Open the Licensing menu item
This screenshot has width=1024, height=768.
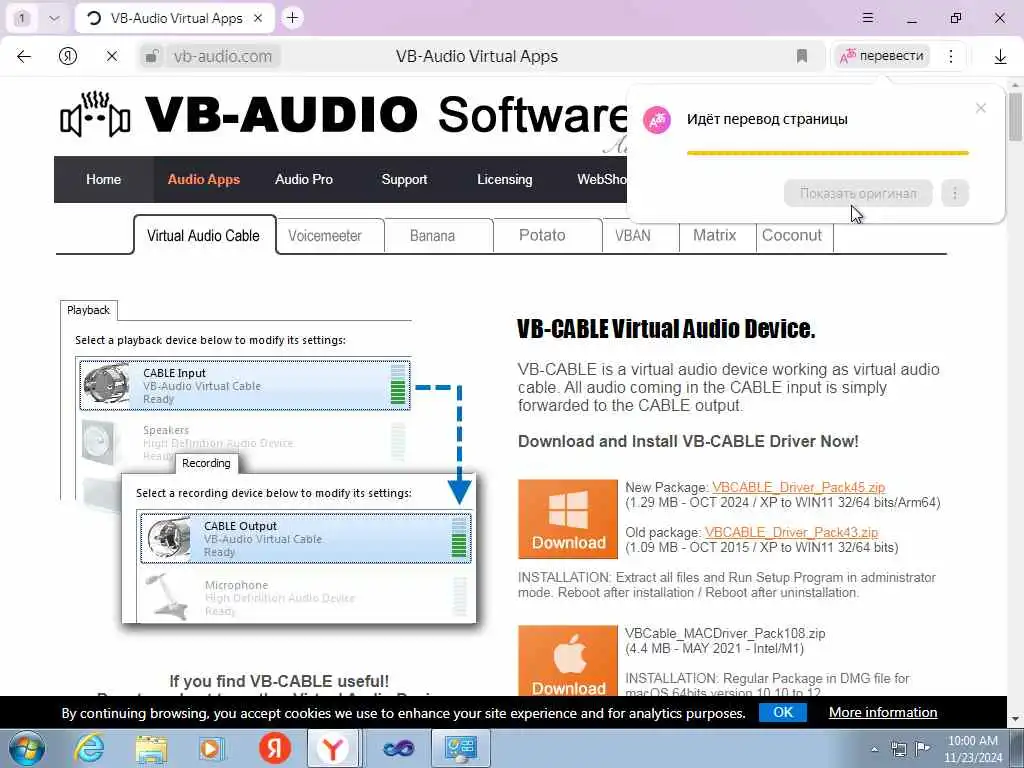(505, 179)
